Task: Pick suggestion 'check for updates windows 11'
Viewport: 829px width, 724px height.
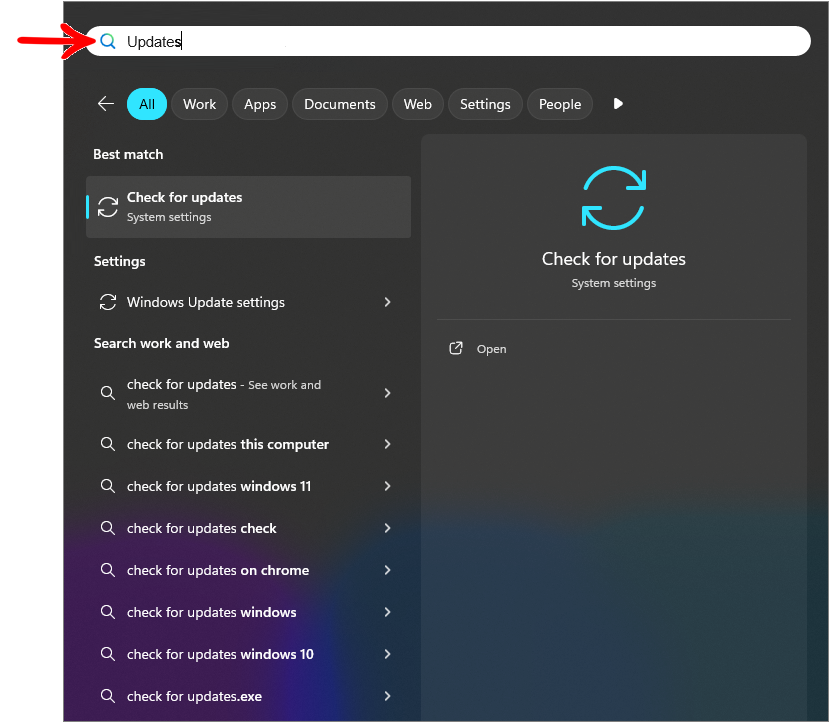Action: coord(248,486)
